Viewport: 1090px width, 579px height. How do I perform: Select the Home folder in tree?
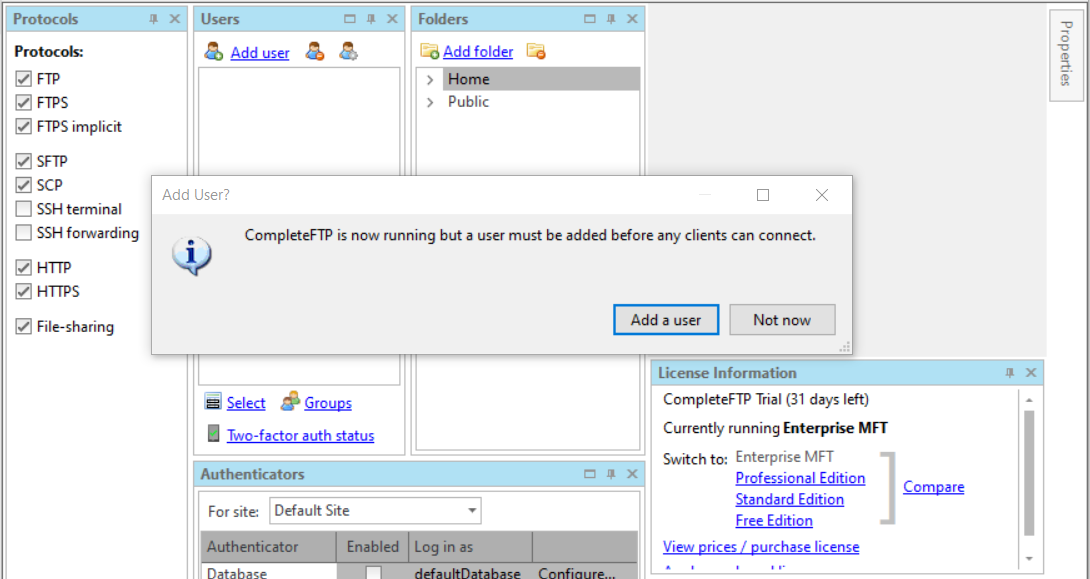541,79
